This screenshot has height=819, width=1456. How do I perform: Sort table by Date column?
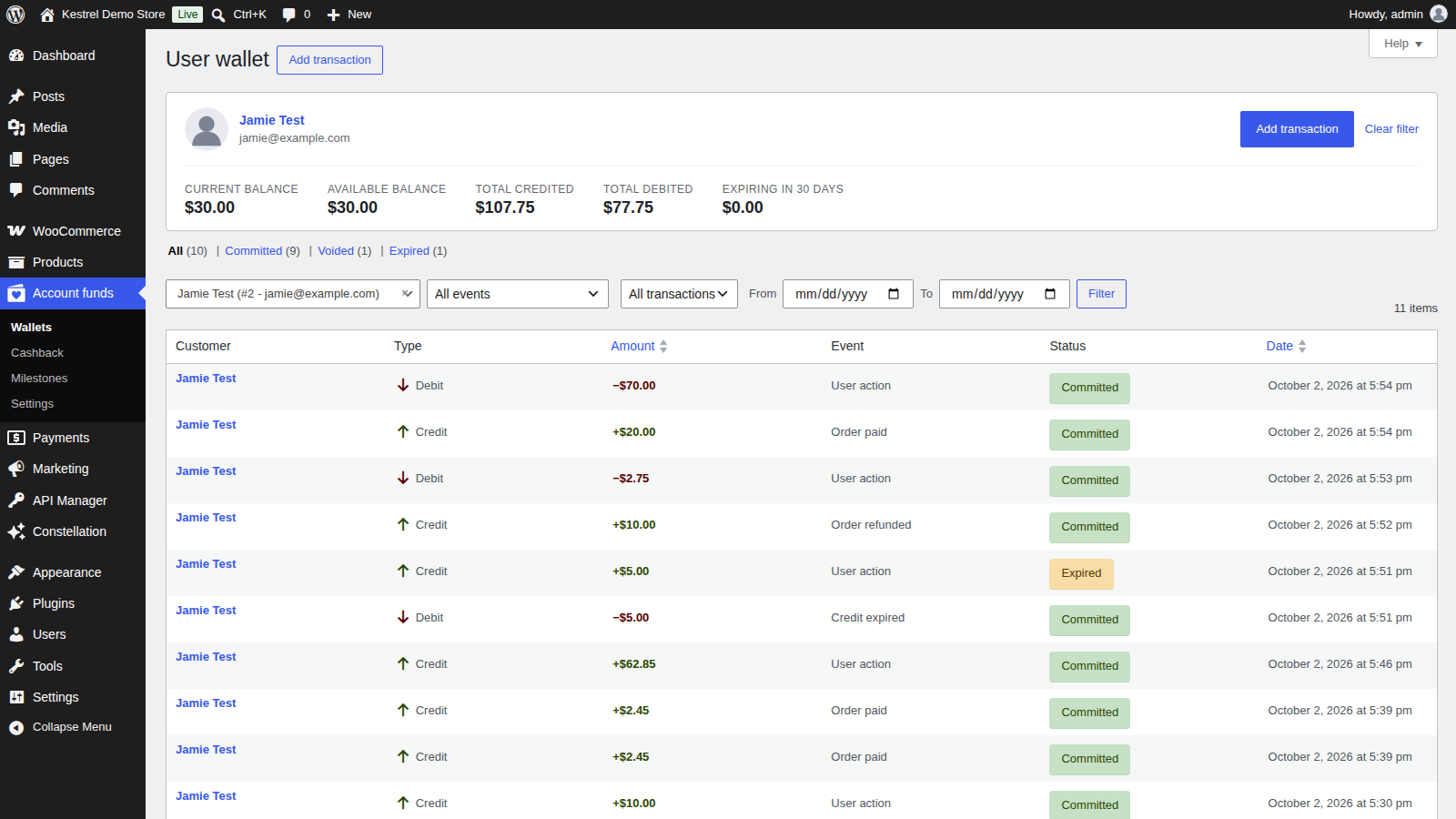point(1286,346)
